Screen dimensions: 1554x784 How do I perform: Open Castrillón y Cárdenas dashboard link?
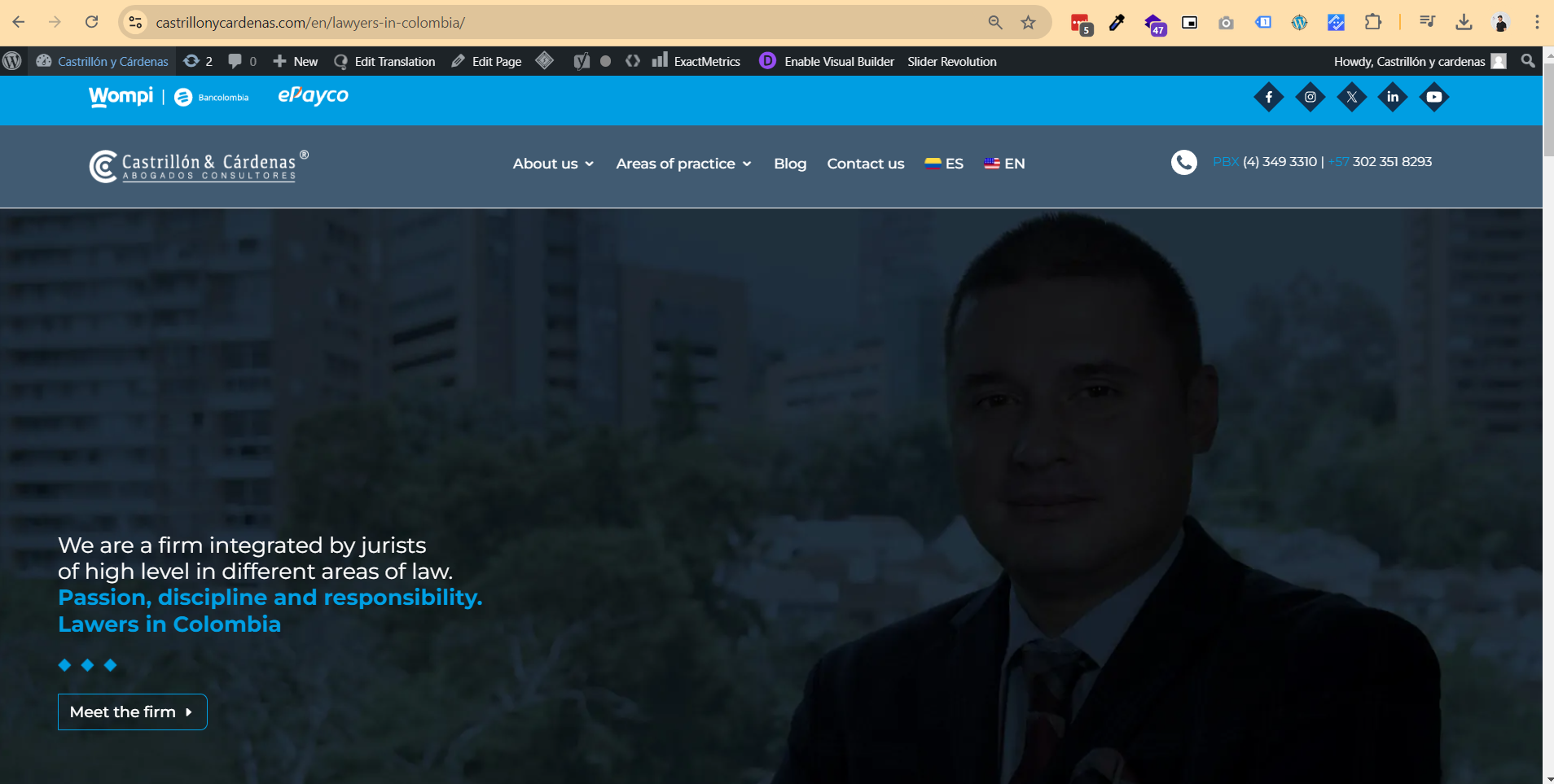(103, 61)
